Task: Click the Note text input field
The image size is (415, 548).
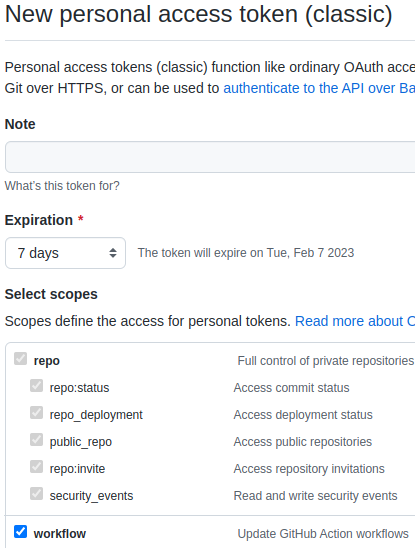Action: pos(210,157)
